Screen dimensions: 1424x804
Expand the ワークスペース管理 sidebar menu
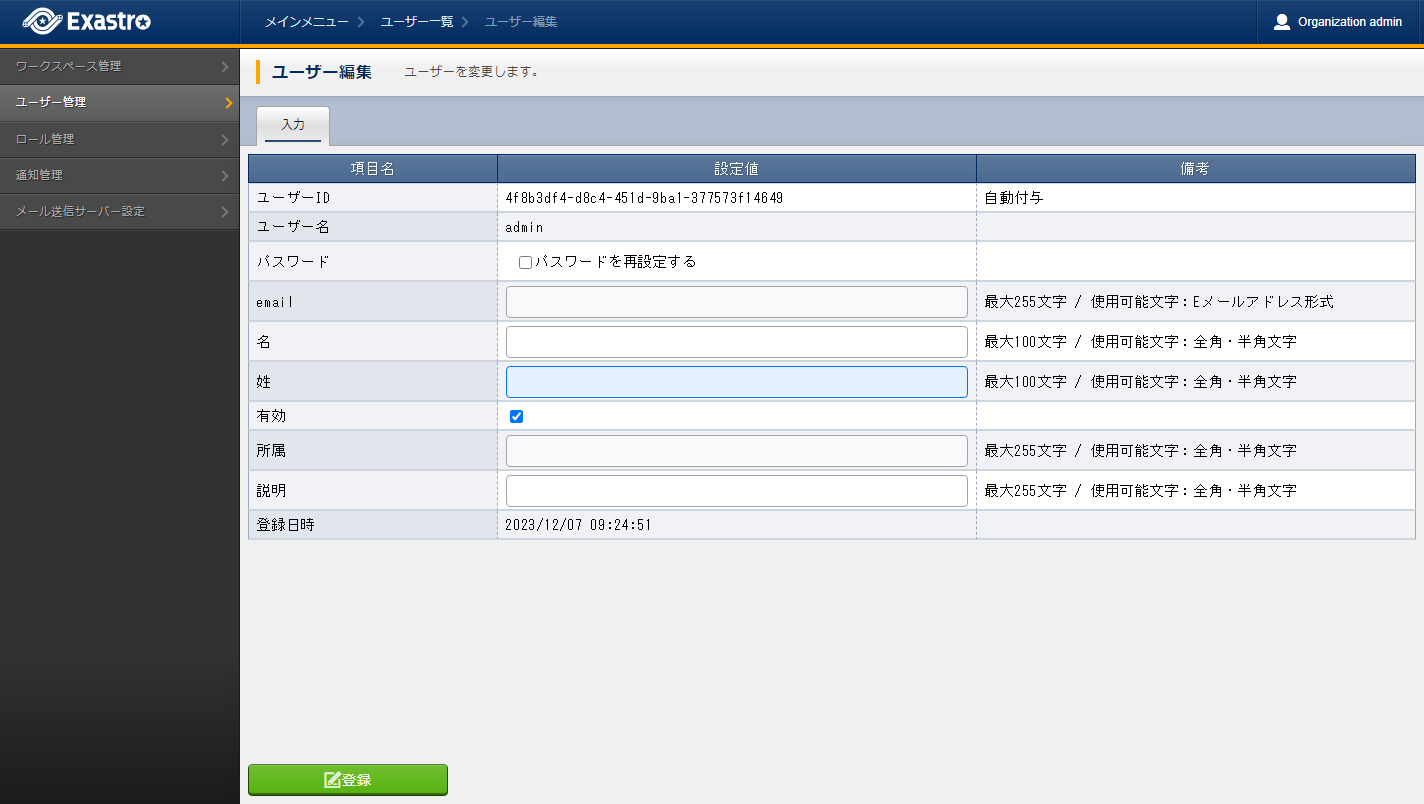(119, 66)
